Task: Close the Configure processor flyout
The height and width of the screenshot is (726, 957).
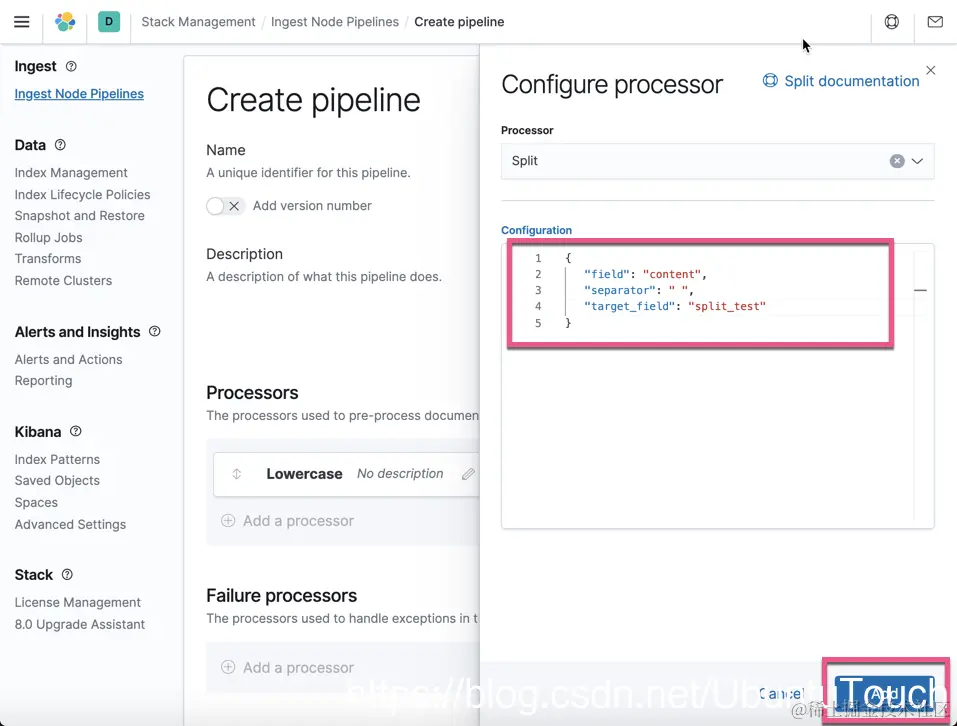Action: click(x=930, y=70)
